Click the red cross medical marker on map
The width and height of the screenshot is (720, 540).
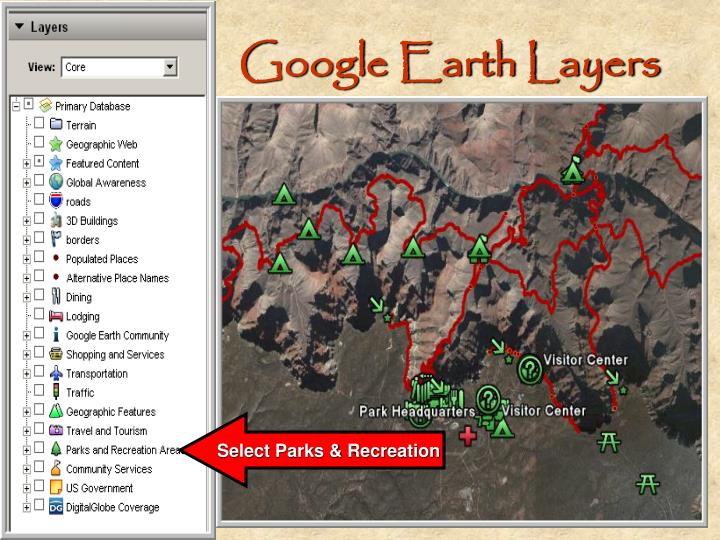[468, 436]
